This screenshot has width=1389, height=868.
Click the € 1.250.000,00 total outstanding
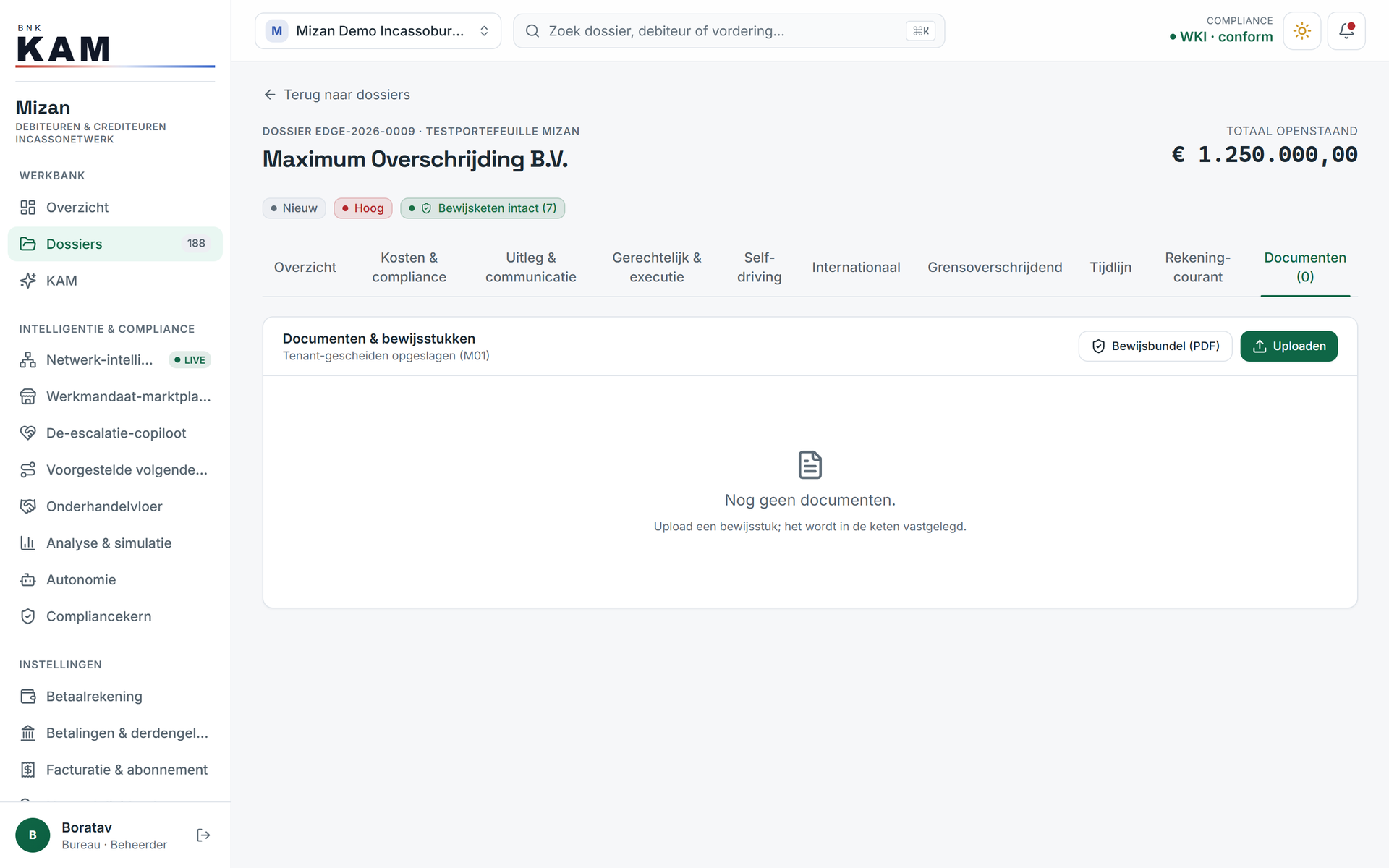click(1264, 155)
